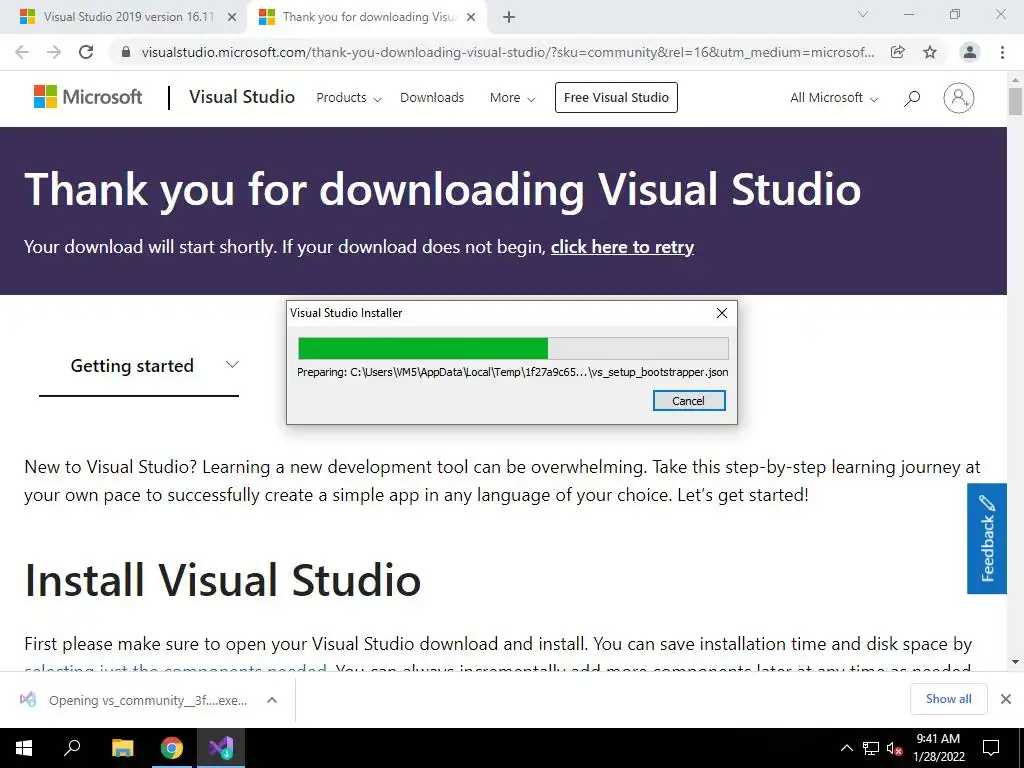
Task: Click the share page icon in address bar
Action: pos(898,52)
